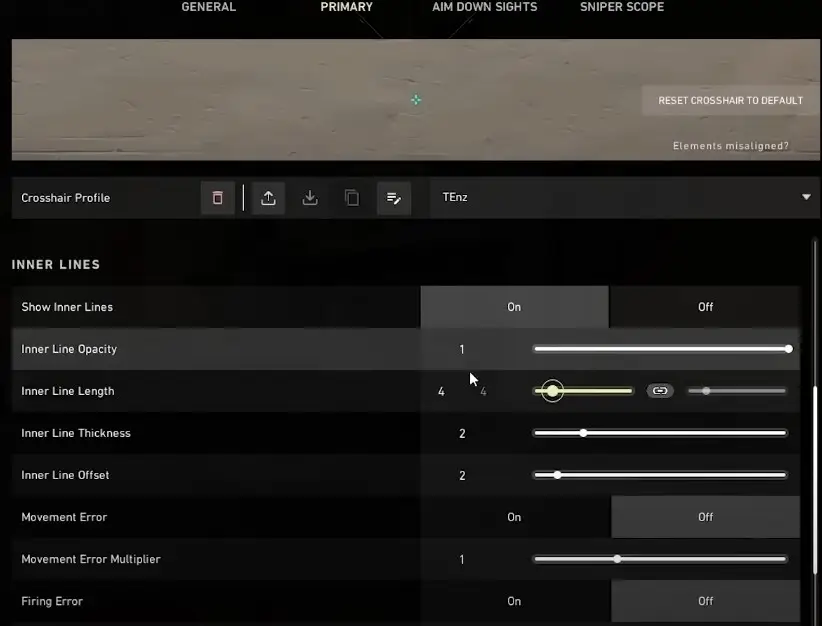
Task: Turn Firing Error Off
Action: point(705,601)
